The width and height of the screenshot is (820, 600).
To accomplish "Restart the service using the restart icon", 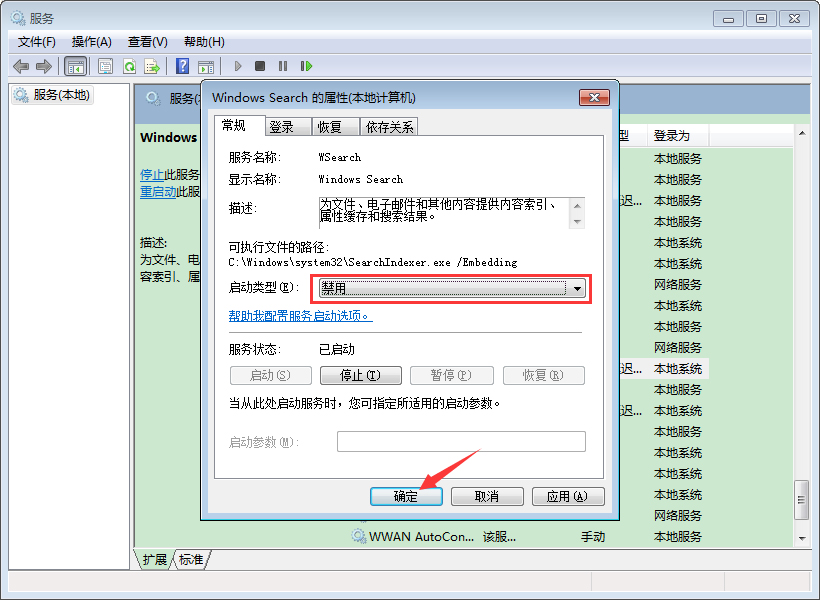I will (x=306, y=65).
